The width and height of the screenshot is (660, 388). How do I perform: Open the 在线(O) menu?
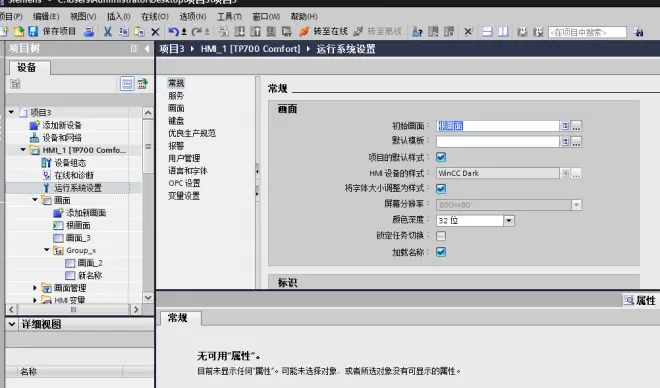click(154, 16)
